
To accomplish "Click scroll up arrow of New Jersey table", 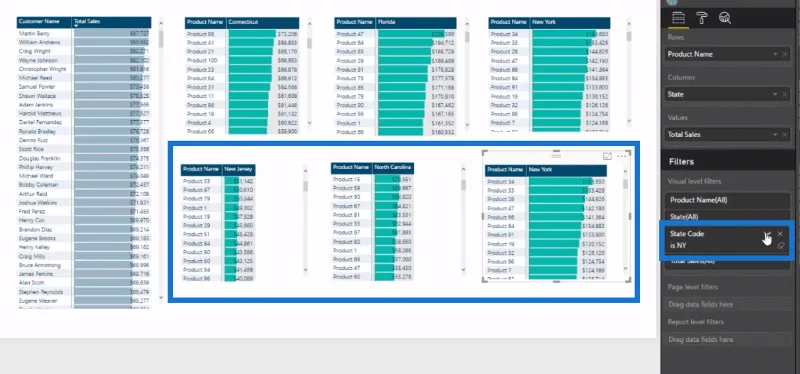I will [306, 171].
